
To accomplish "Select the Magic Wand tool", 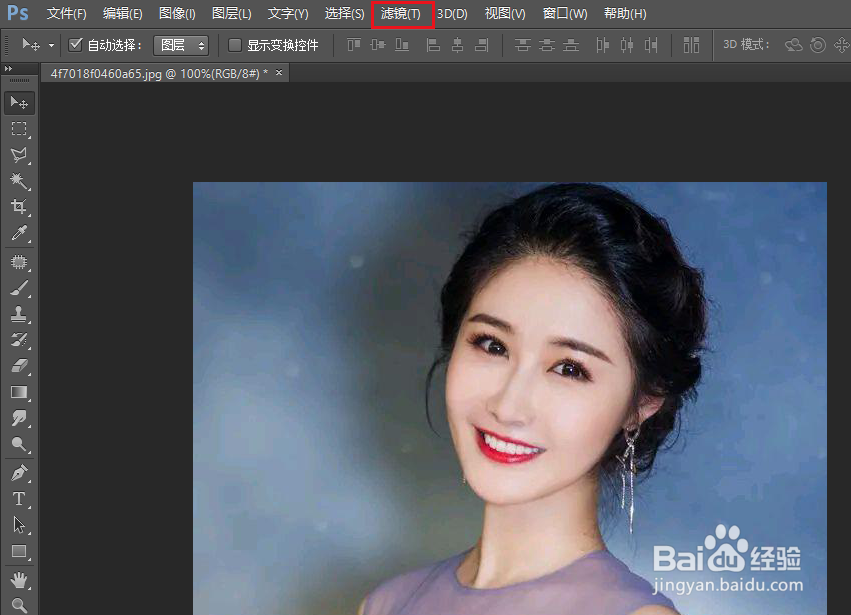I will click(20, 181).
